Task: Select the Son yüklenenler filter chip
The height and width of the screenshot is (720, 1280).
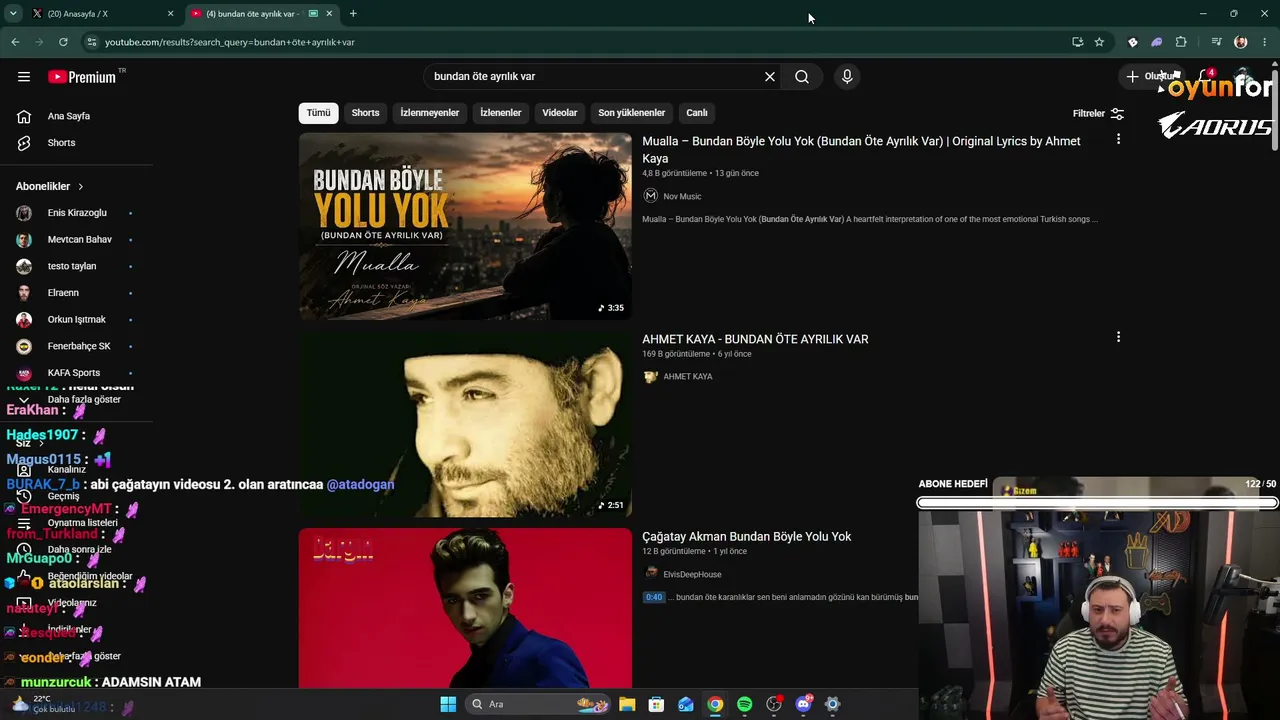Action: [x=631, y=113]
